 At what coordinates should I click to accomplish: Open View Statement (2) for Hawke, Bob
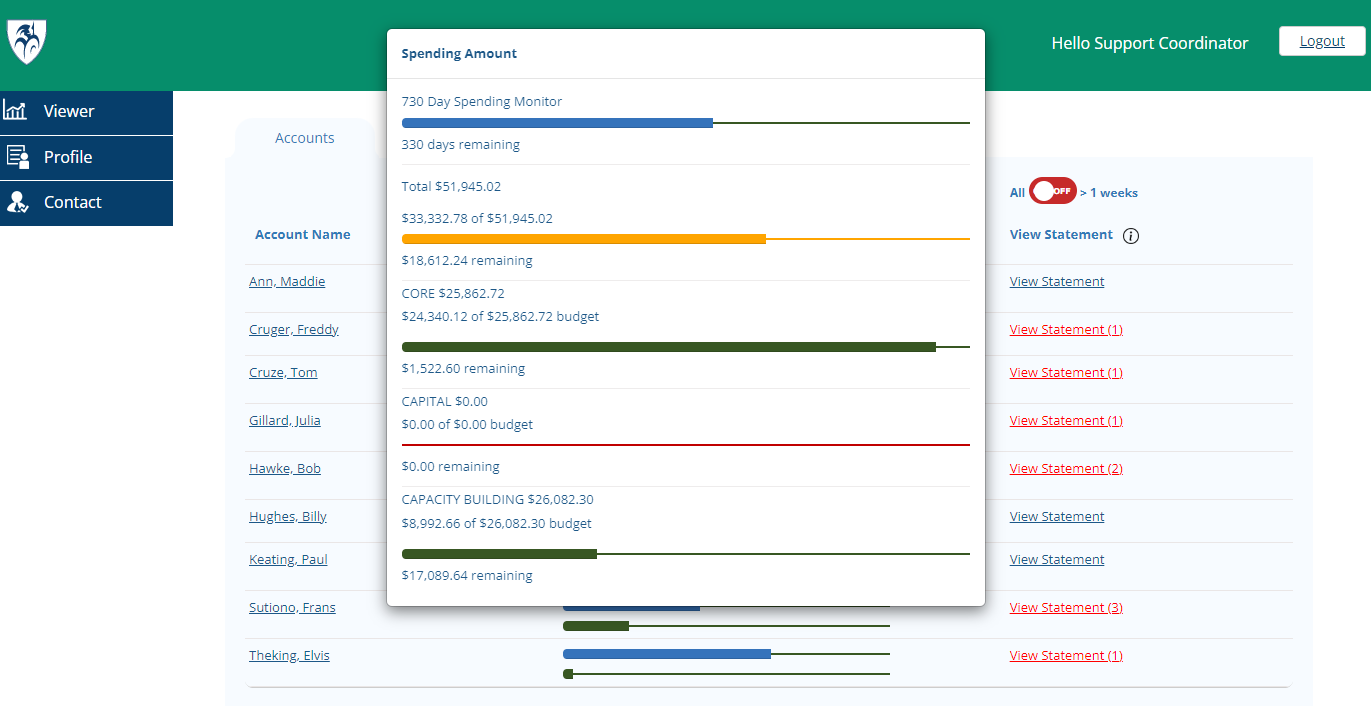[1066, 469]
